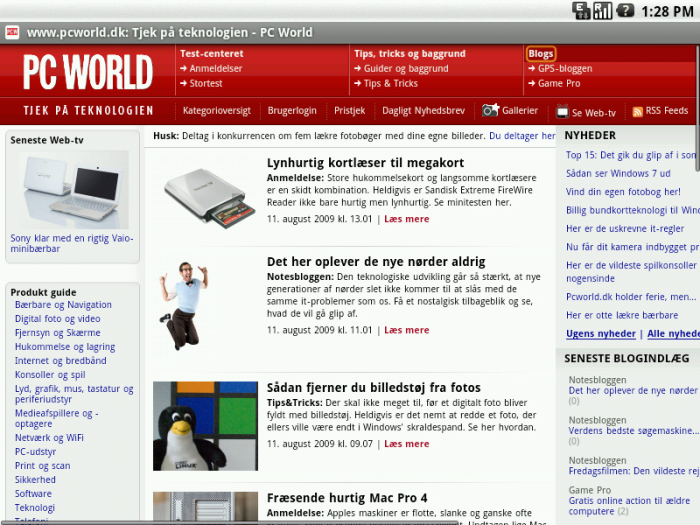Open Test-centeret section
Screen dimensions: 700x525
[x=212, y=54]
